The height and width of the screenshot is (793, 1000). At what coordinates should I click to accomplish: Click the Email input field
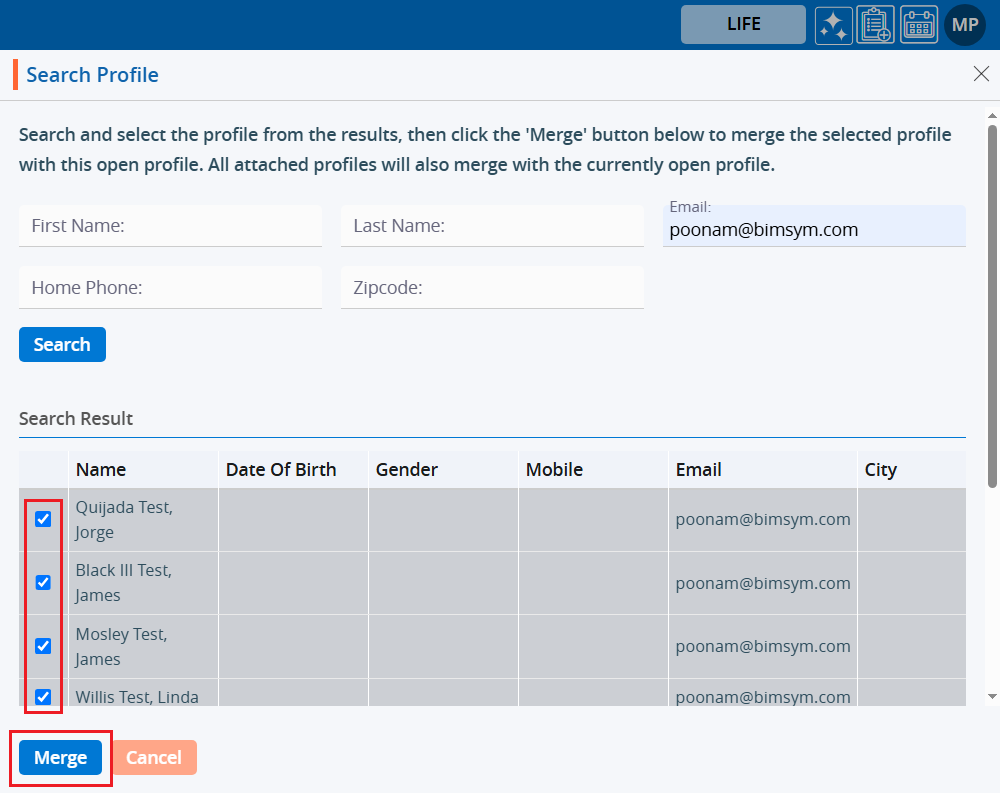click(x=813, y=230)
